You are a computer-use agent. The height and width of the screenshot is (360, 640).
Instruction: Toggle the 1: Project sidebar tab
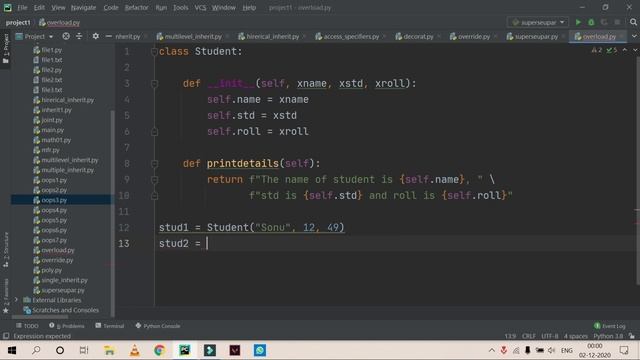(x=6, y=49)
